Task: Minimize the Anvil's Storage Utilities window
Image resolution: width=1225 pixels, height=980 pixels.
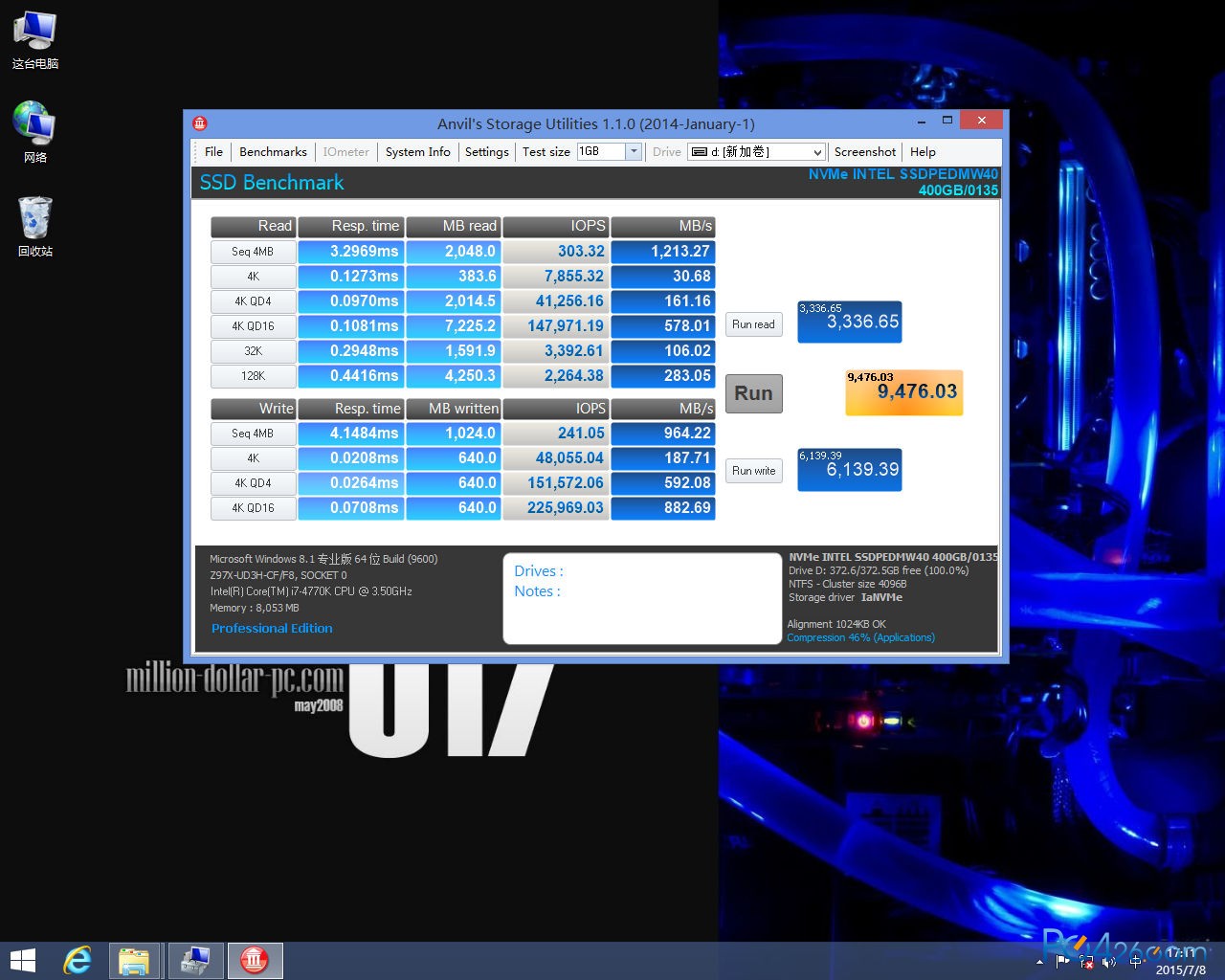Action: pyautogui.click(x=921, y=122)
